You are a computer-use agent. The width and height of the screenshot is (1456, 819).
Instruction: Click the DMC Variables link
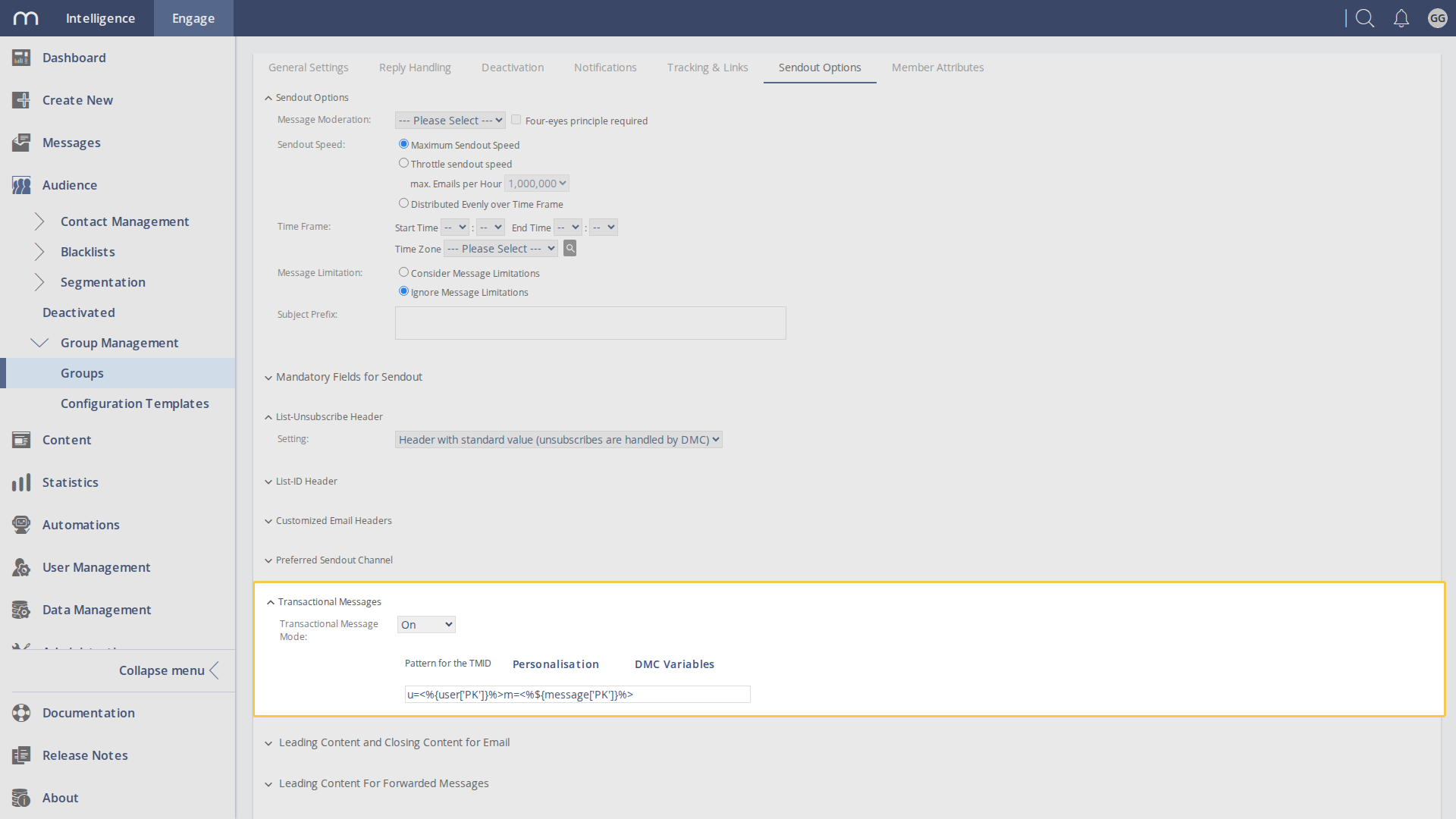point(674,664)
